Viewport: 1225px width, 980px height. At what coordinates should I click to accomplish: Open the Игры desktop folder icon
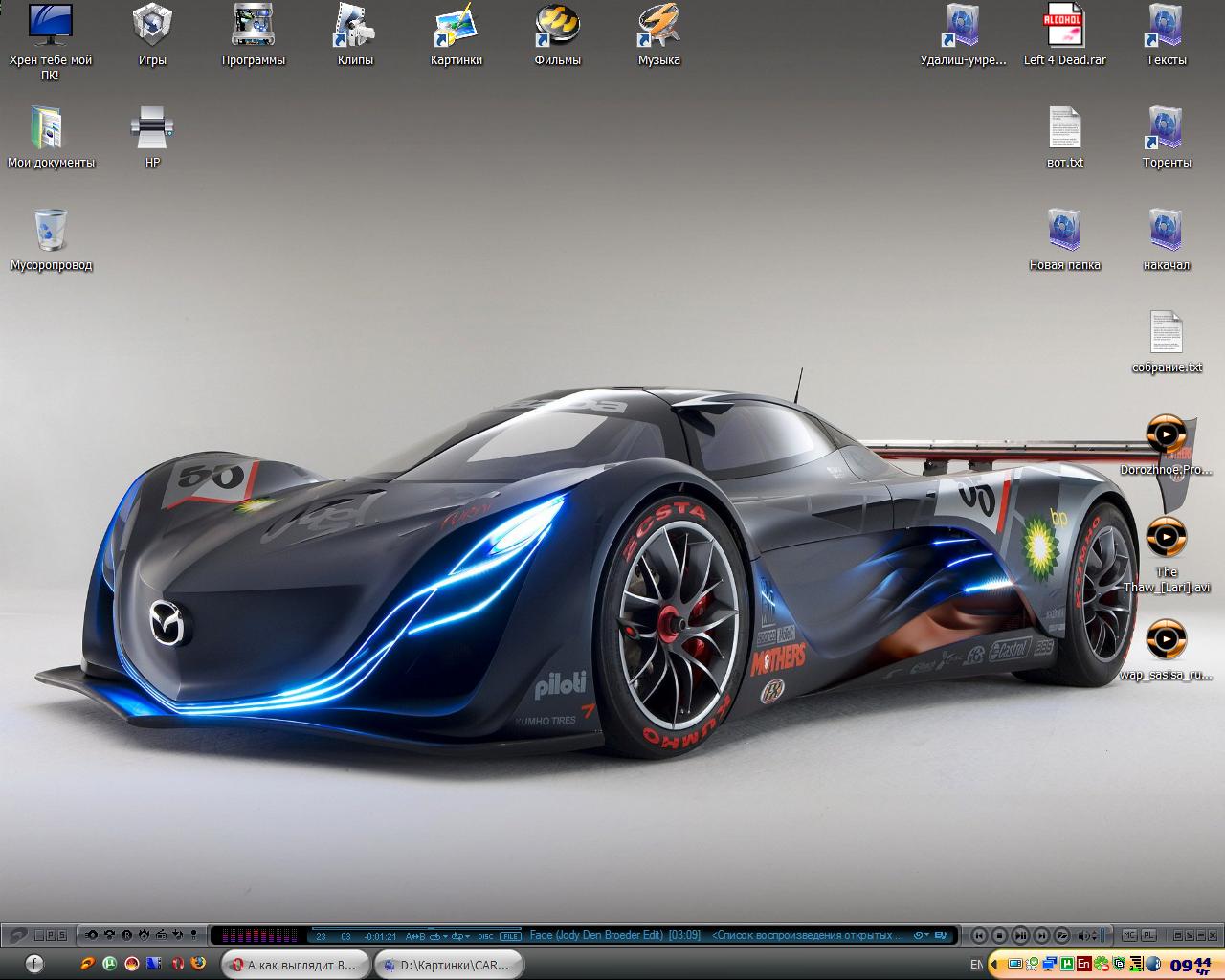click(152, 26)
